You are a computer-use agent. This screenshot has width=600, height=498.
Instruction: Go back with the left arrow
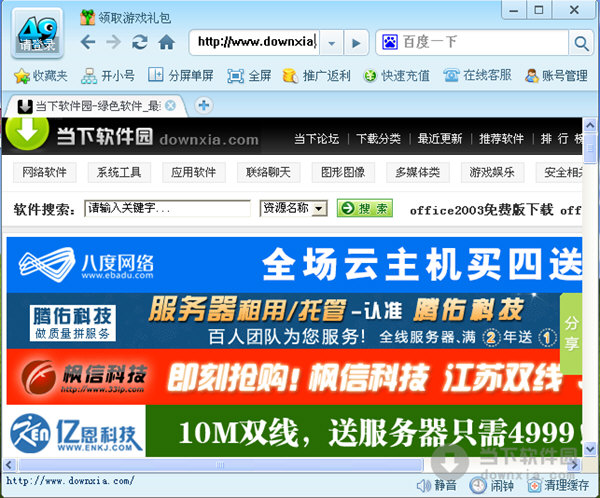[88, 42]
